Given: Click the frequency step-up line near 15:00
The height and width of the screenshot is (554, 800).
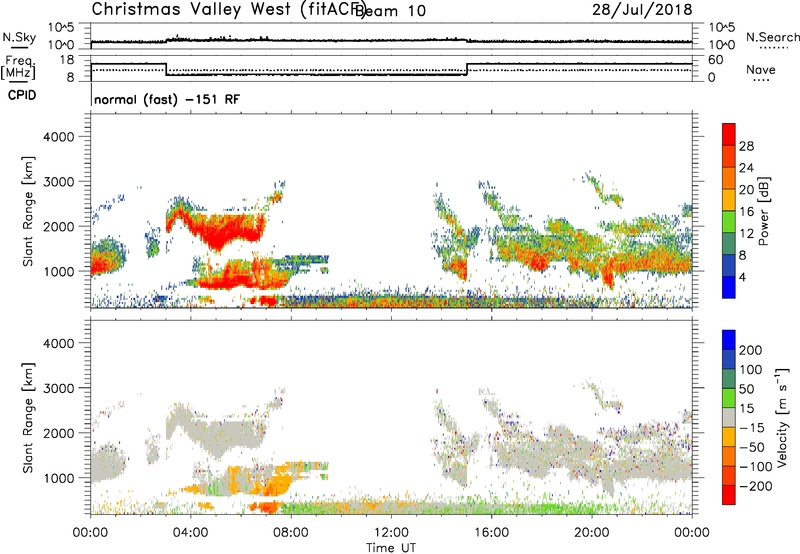Looking at the screenshot, I should (467, 69).
